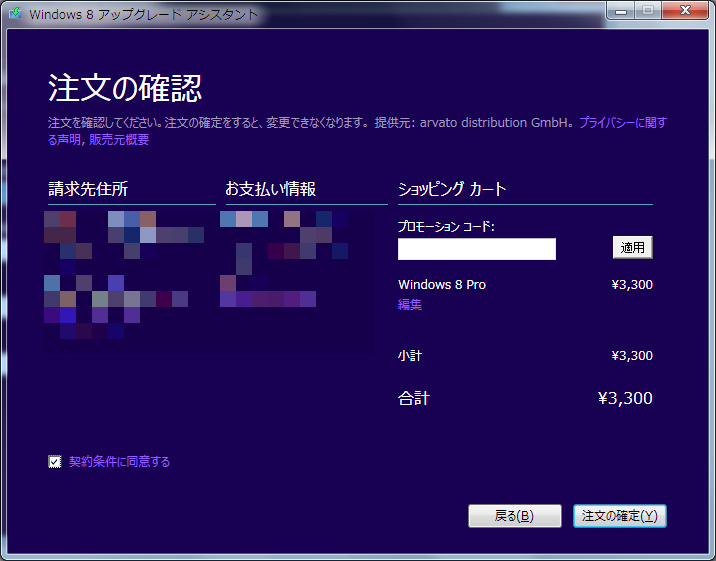Click the 請求先住所 section heading

coord(88,189)
